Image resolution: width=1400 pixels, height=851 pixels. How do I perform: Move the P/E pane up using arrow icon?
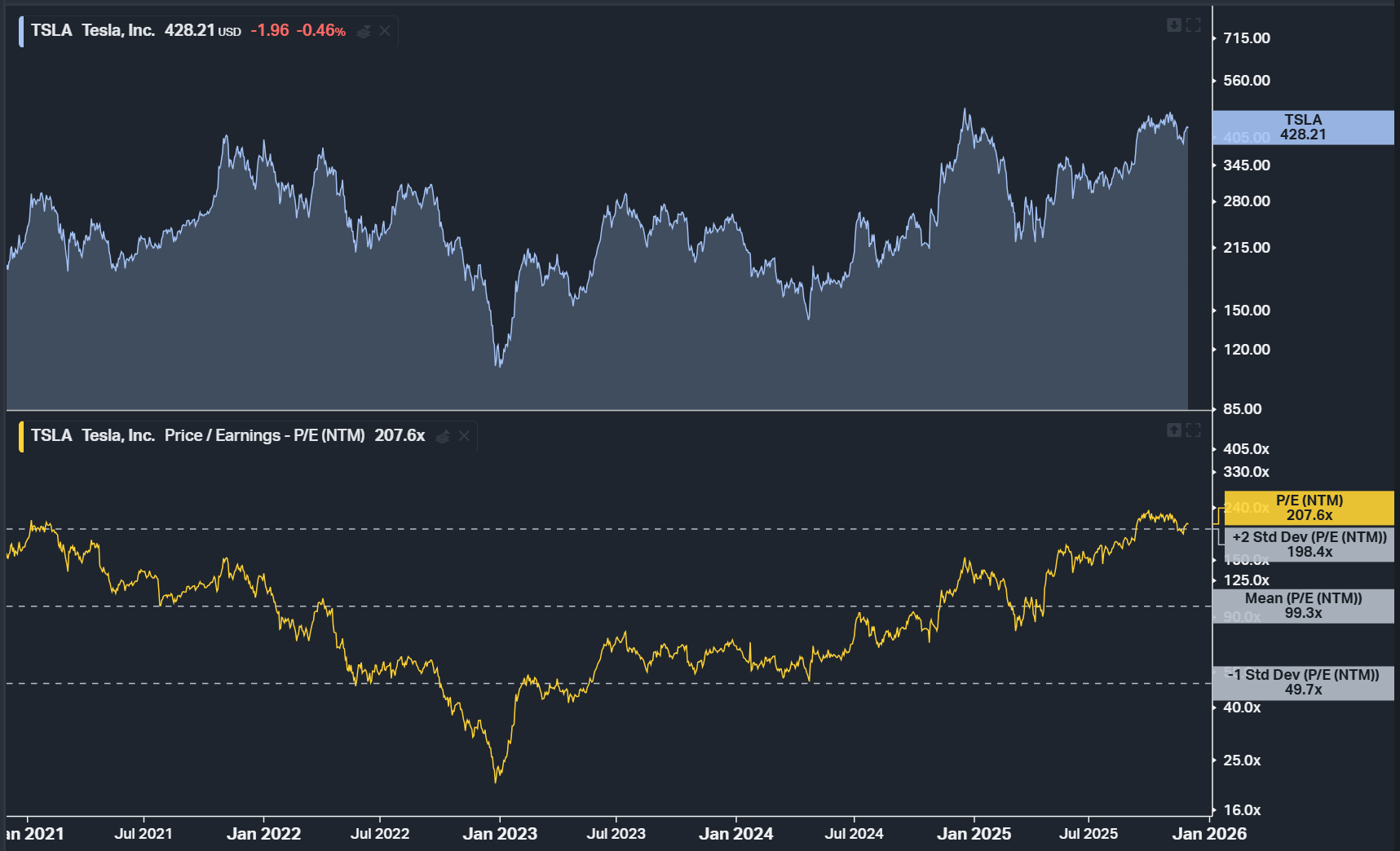1174,430
